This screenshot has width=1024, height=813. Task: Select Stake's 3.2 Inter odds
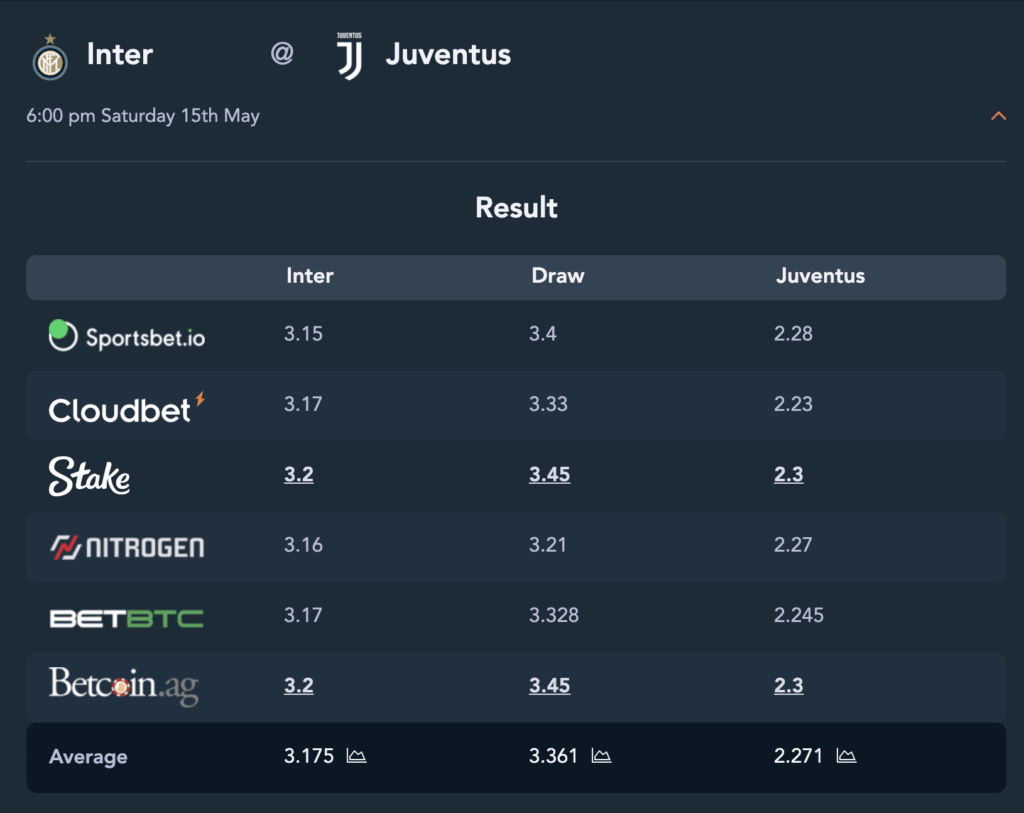[x=298, y=474]
